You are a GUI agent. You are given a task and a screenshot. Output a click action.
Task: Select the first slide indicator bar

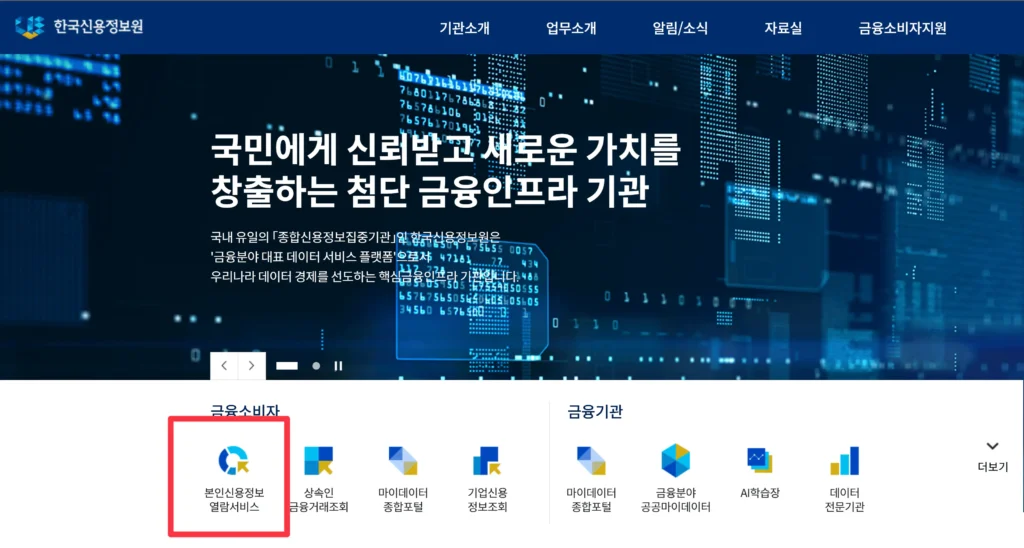pos(287,366)
